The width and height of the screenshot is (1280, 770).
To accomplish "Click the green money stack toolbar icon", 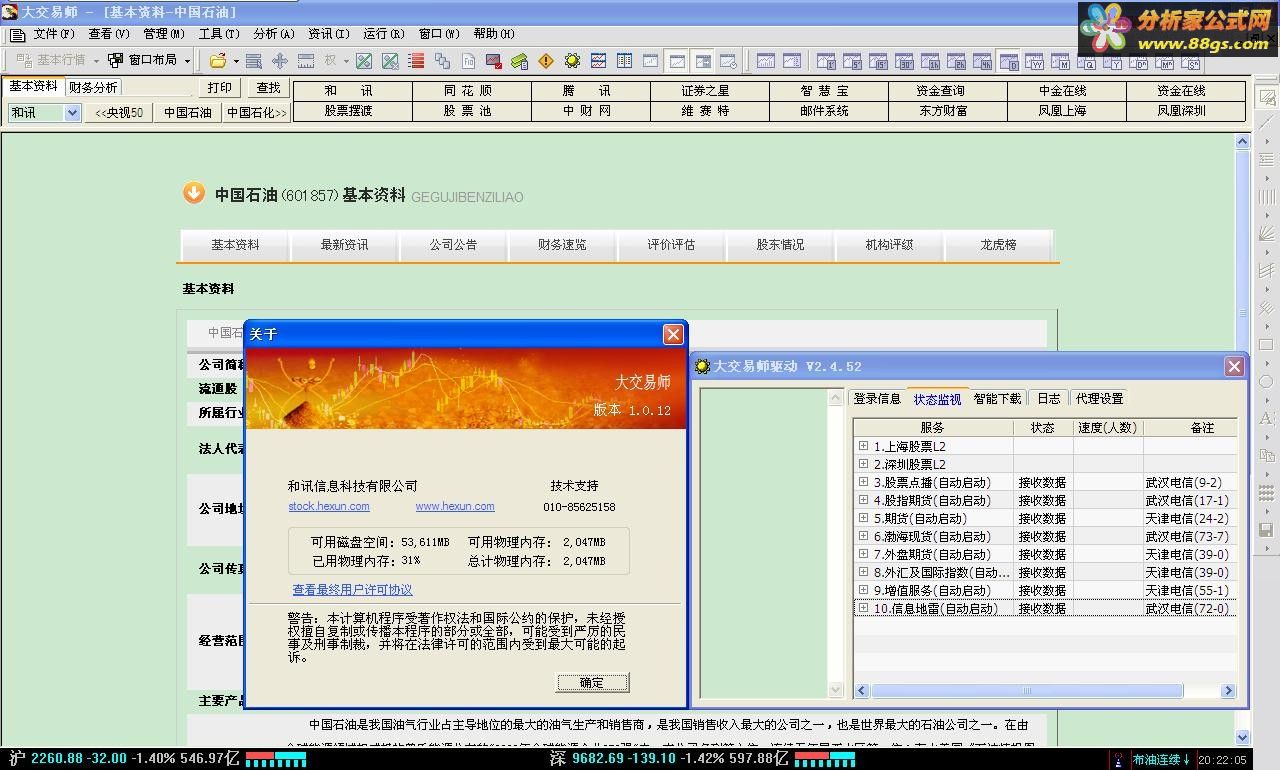I will [520, 61].
